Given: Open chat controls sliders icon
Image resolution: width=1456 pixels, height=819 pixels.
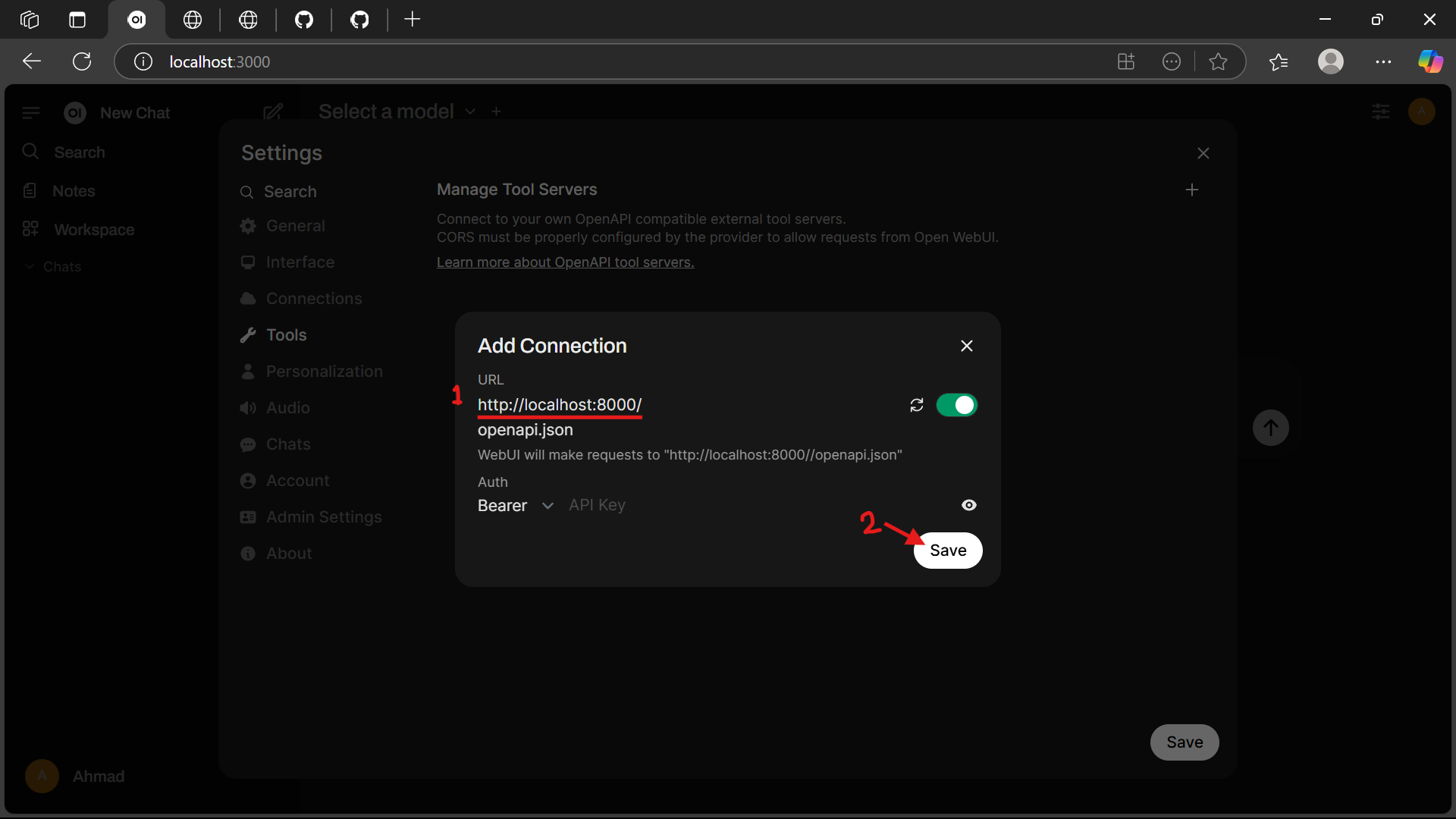Looking at the screenshot, I should [x=1380, y=112].
